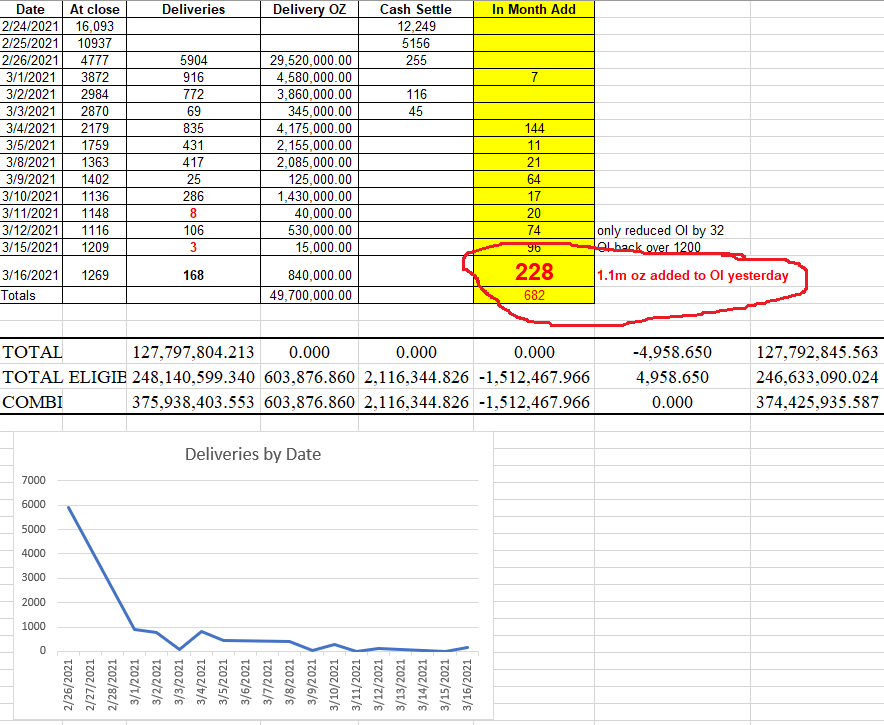Select the 'At close' column header

(94, 9)
